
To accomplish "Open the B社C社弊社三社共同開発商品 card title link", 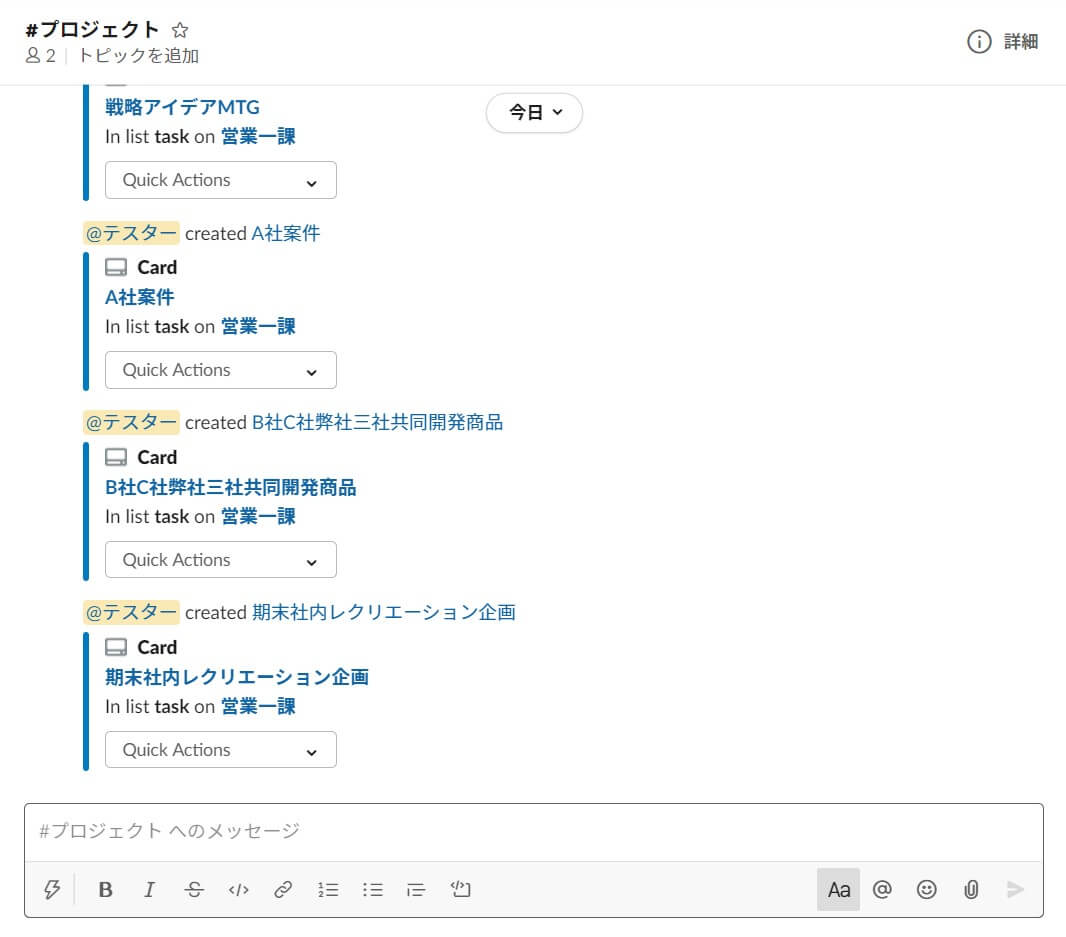I will click(x=230, y=487).
